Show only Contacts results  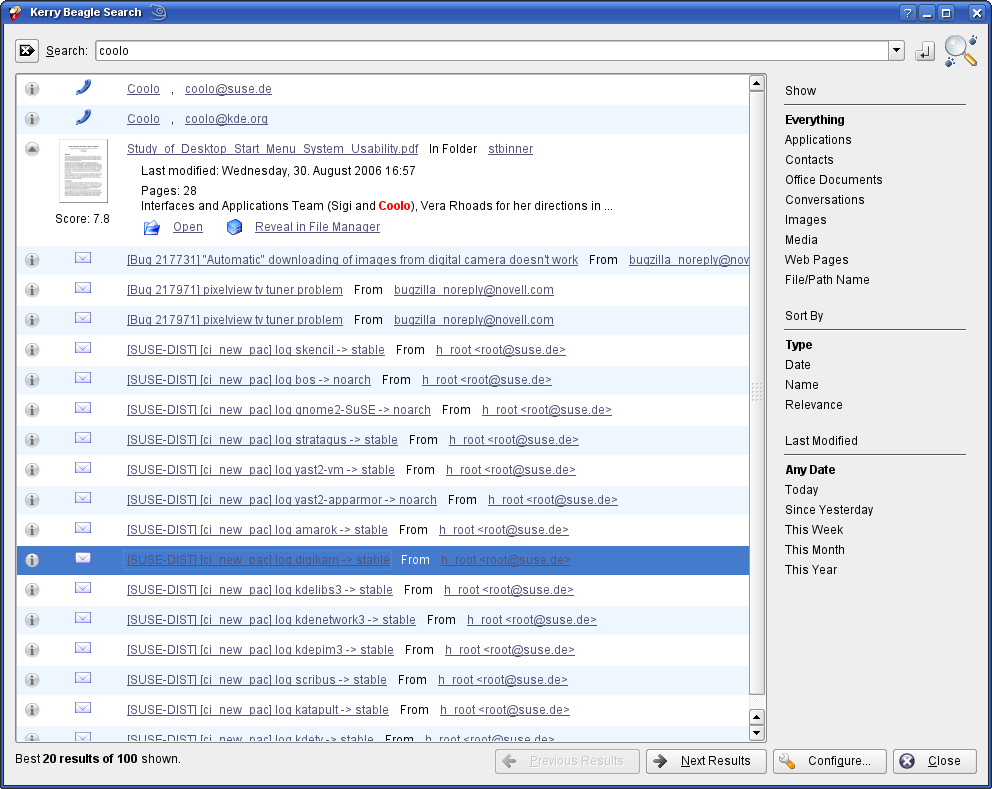pos(809,160)
